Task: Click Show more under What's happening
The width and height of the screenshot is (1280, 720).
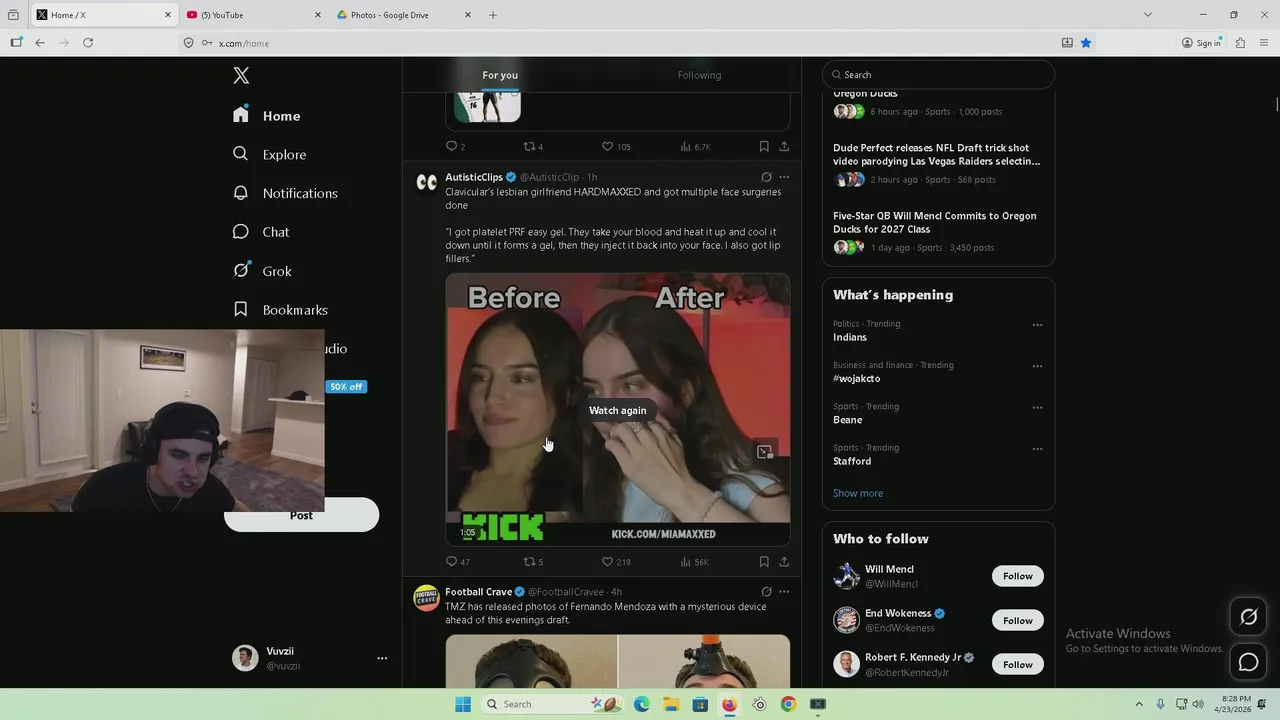Action: 858,493
